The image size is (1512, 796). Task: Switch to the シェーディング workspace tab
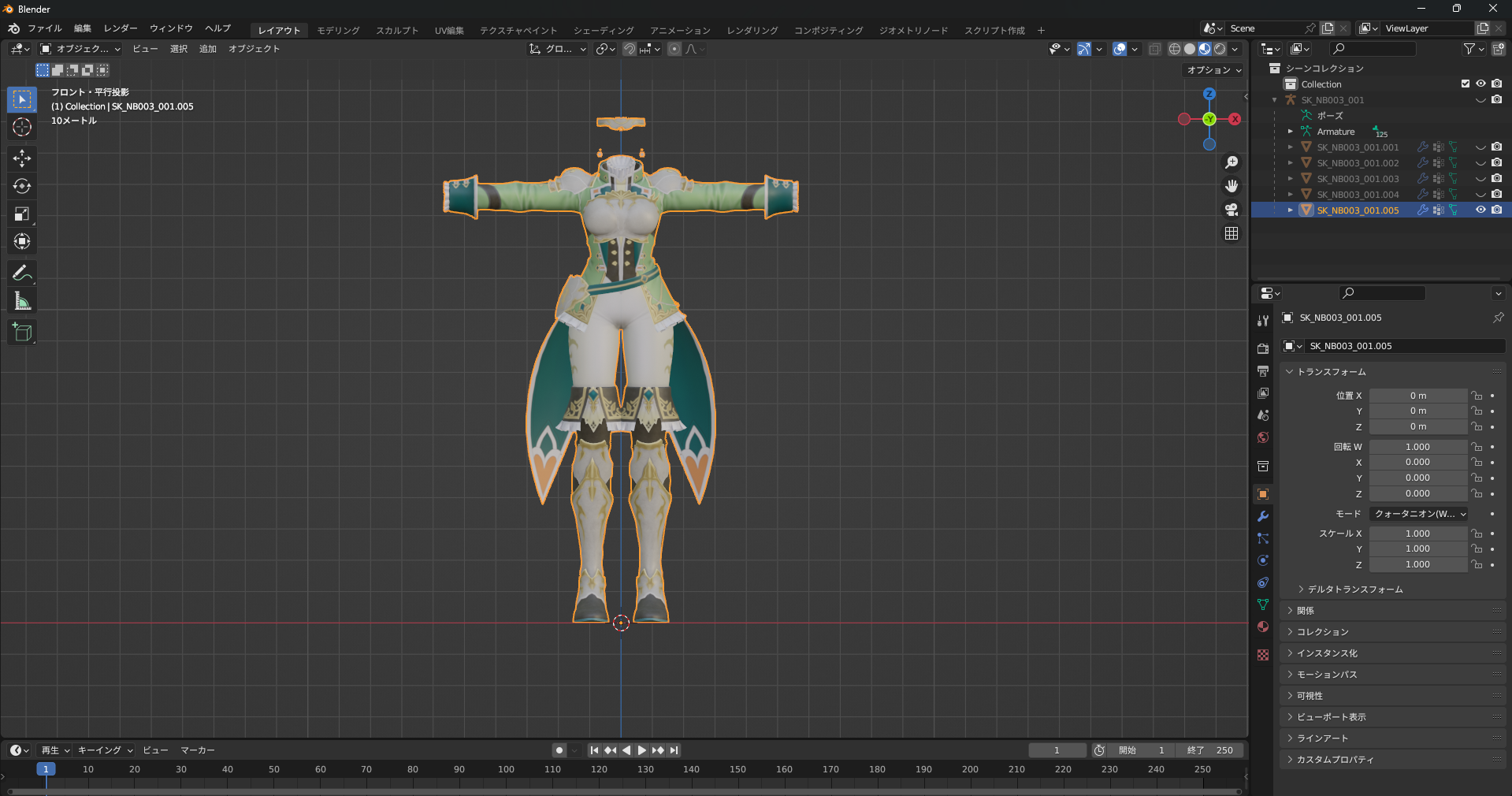[x=604, y=30]
